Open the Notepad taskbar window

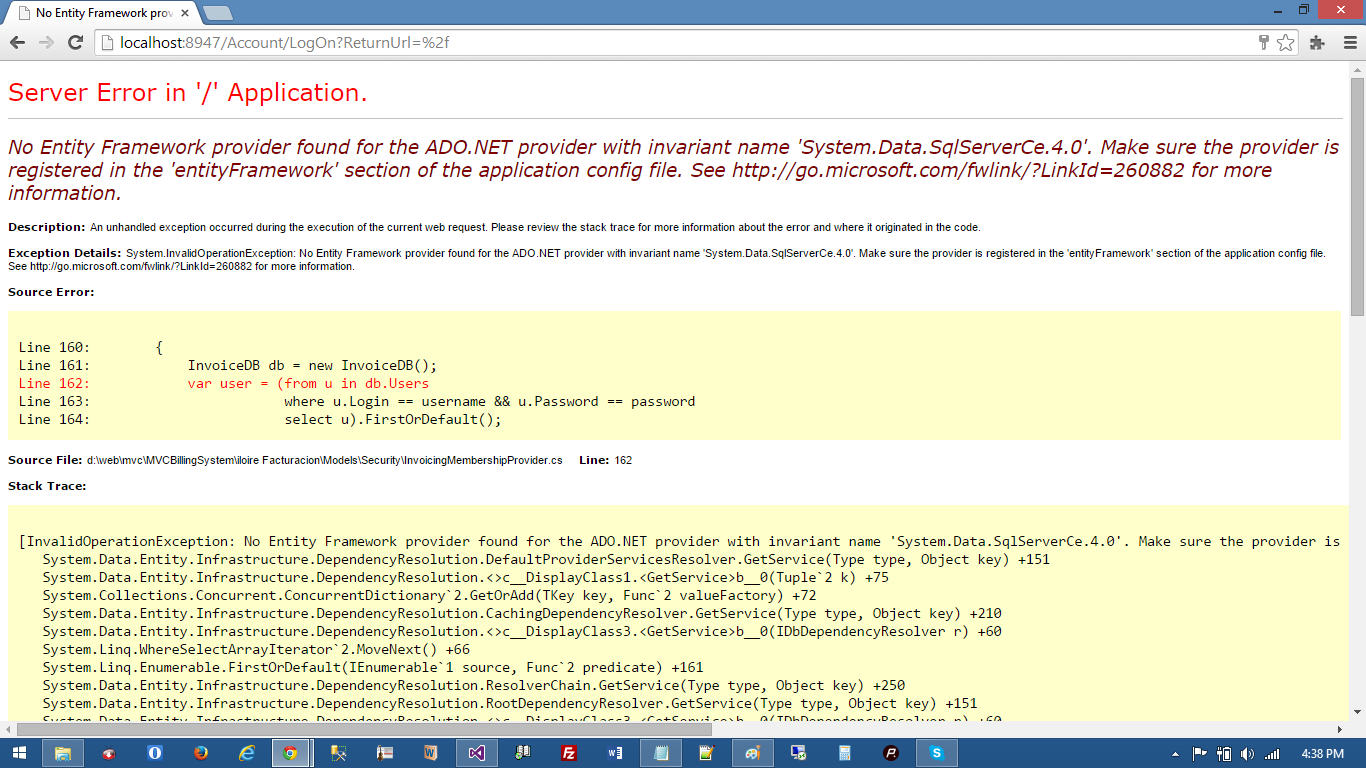tap(661, 753)
